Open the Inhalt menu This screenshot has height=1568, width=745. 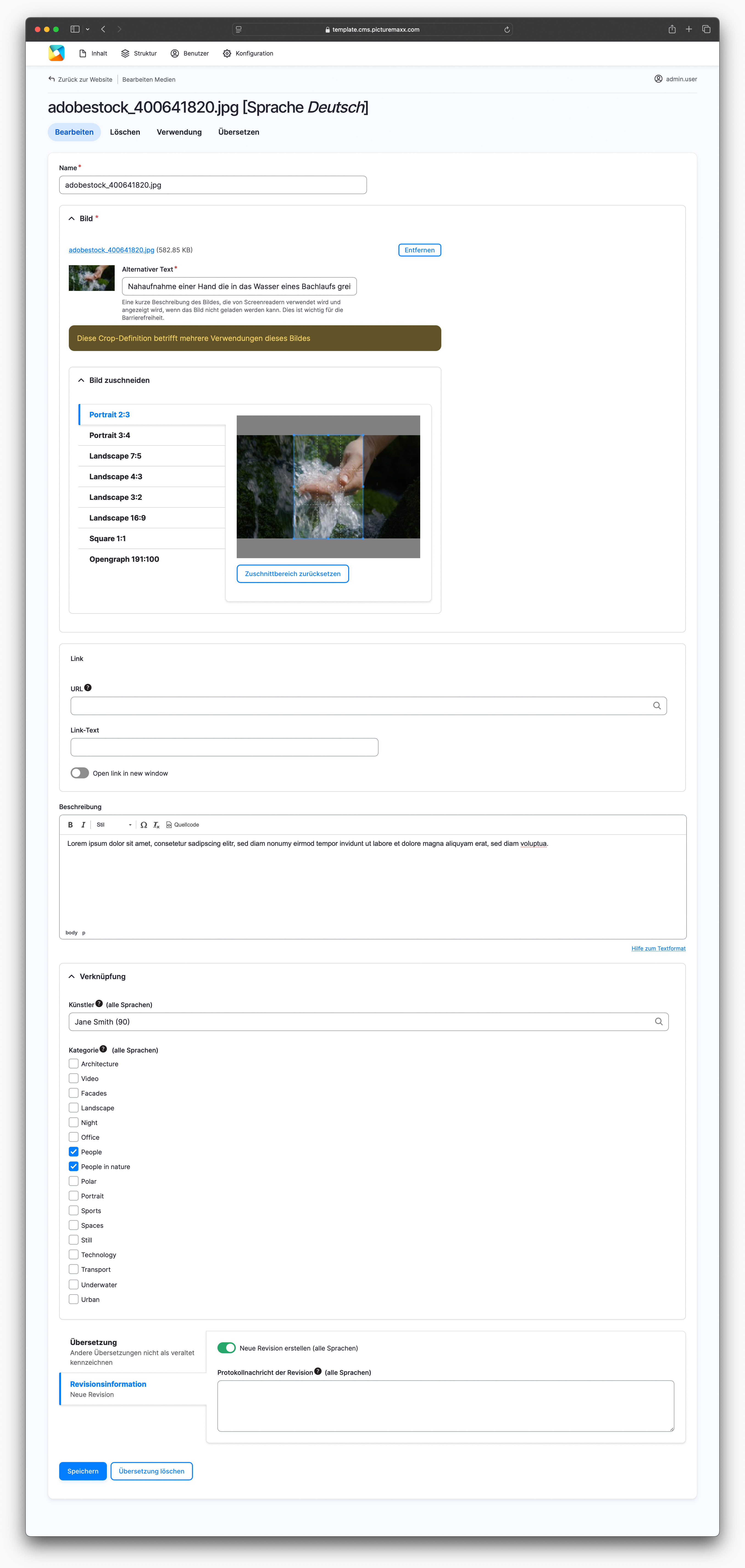tap(93, 53)
